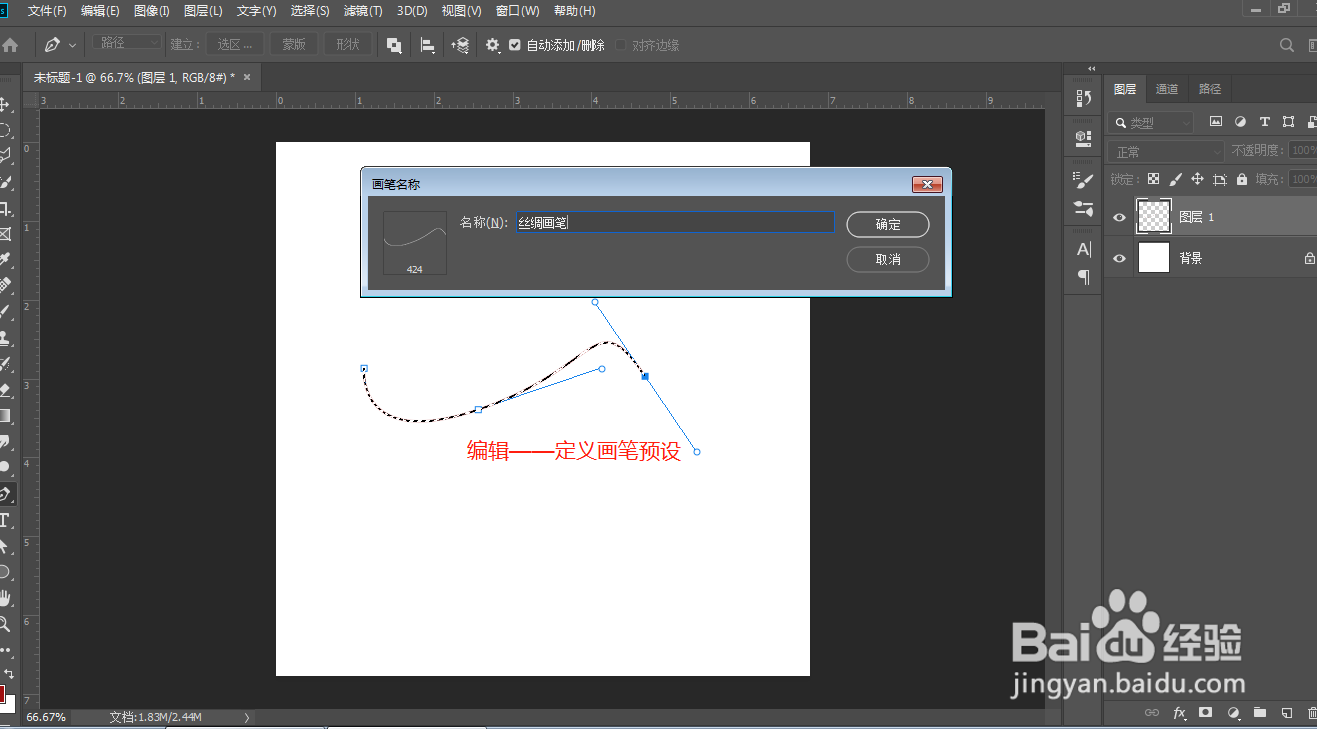
Task: Open the Character panel icon
Action: click(x=1083, y=249)
